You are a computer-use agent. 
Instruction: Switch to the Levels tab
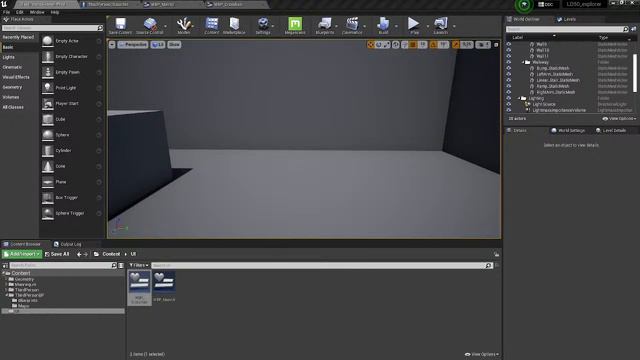click(x=567, y=19)
